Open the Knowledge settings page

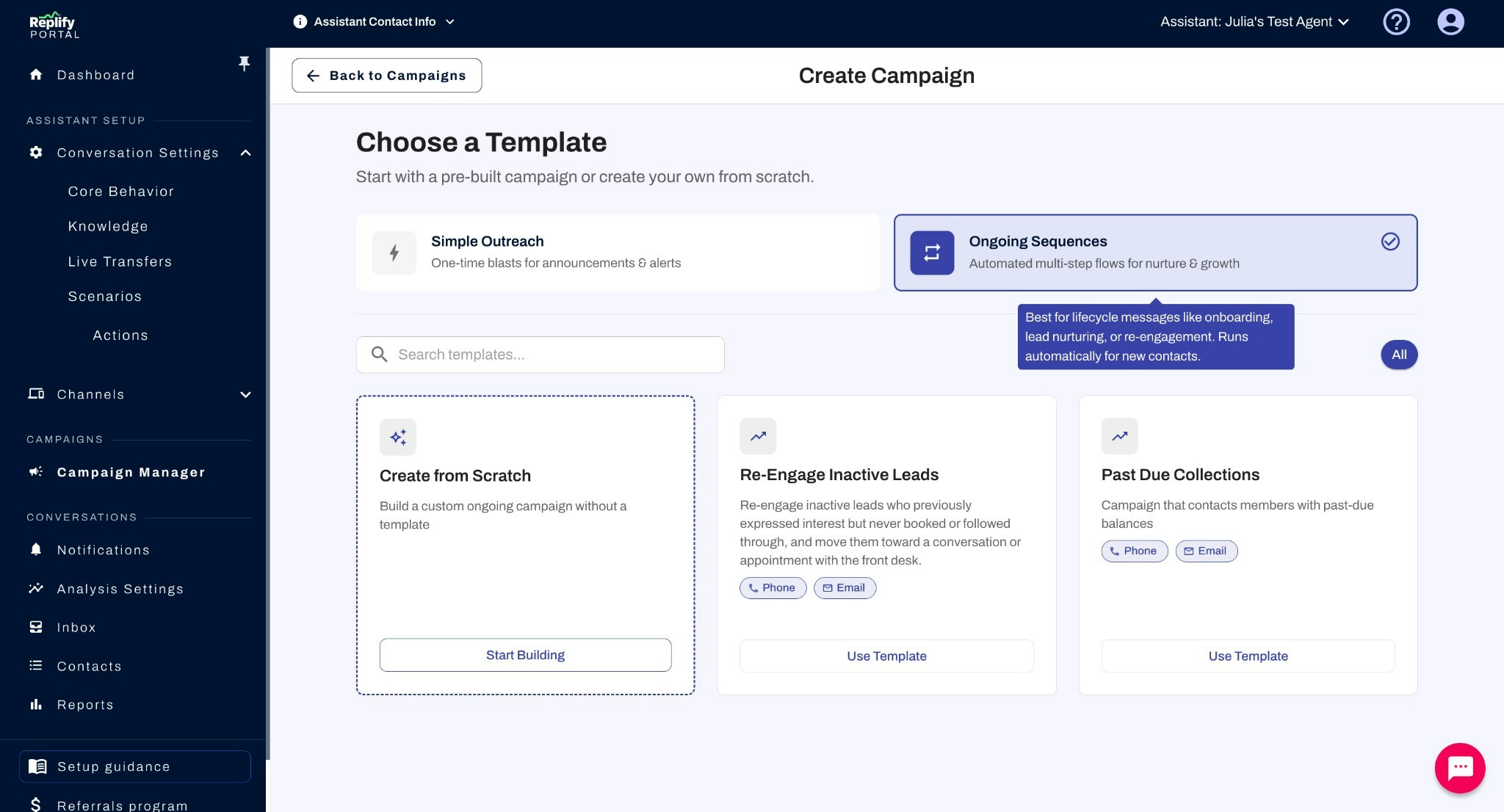[108, 226]
